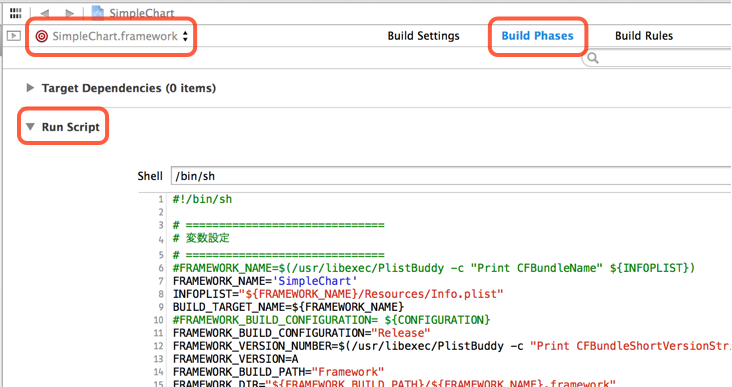Open the Build Rules tab
732x387 pixels.
tap(644, 36)
